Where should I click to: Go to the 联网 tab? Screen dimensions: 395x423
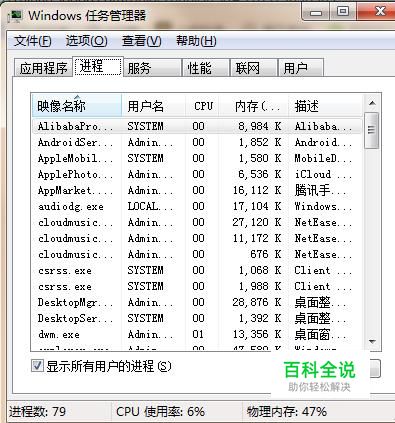[254, 68]
